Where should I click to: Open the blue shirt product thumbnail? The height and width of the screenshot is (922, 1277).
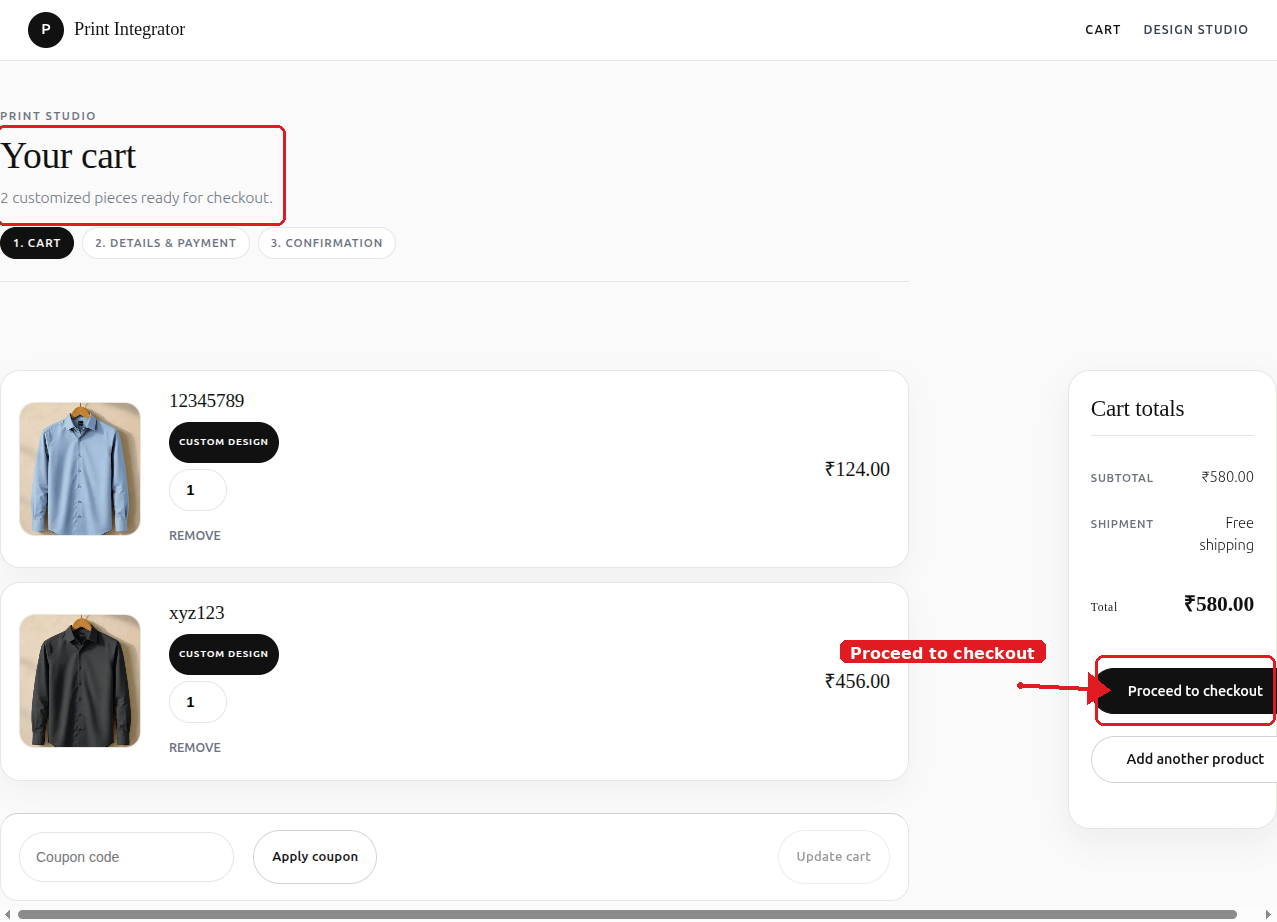point(80,469)
